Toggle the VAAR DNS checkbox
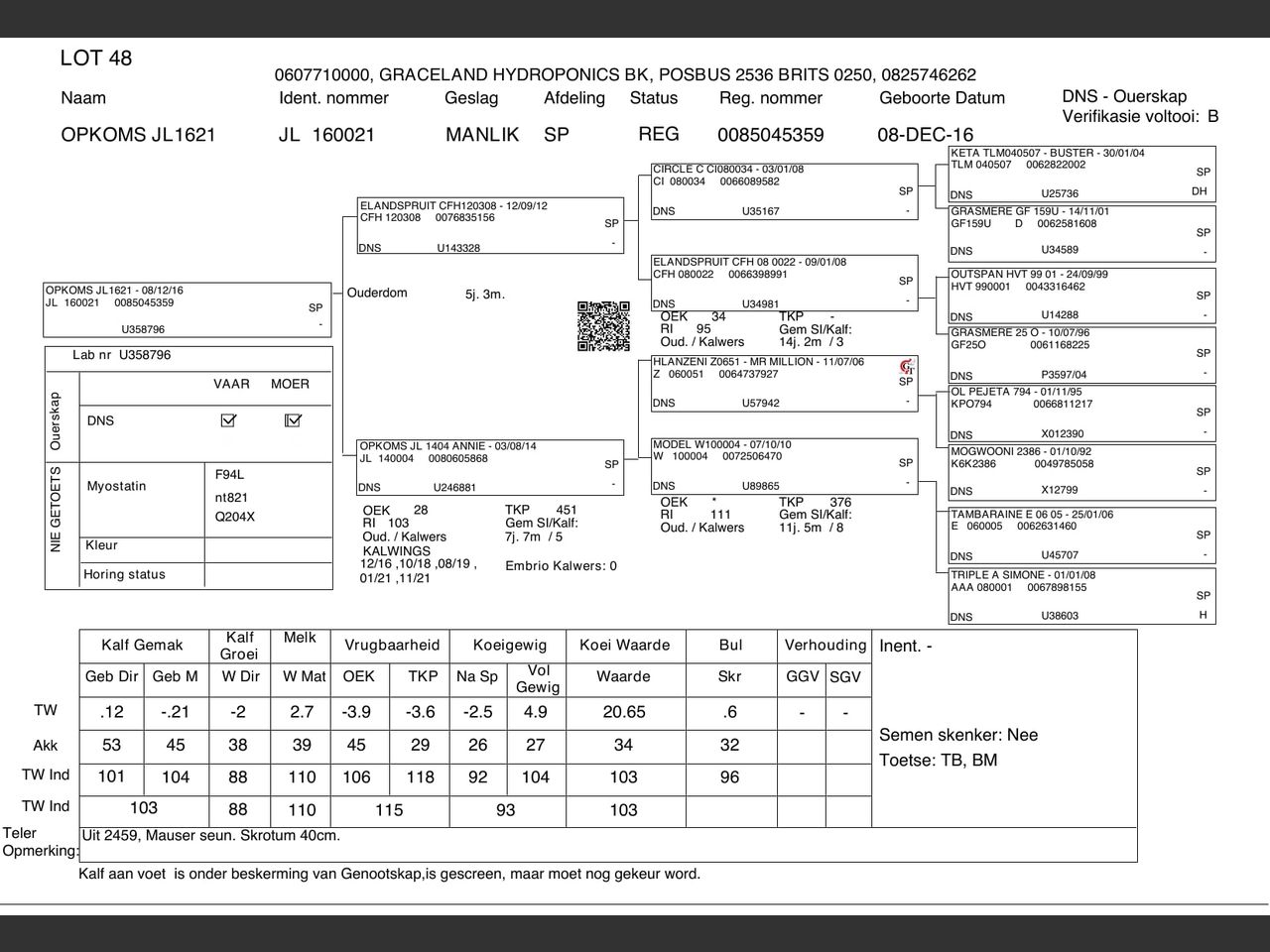Viewport: 1270px width, 952px height. [x=229, y=420]
